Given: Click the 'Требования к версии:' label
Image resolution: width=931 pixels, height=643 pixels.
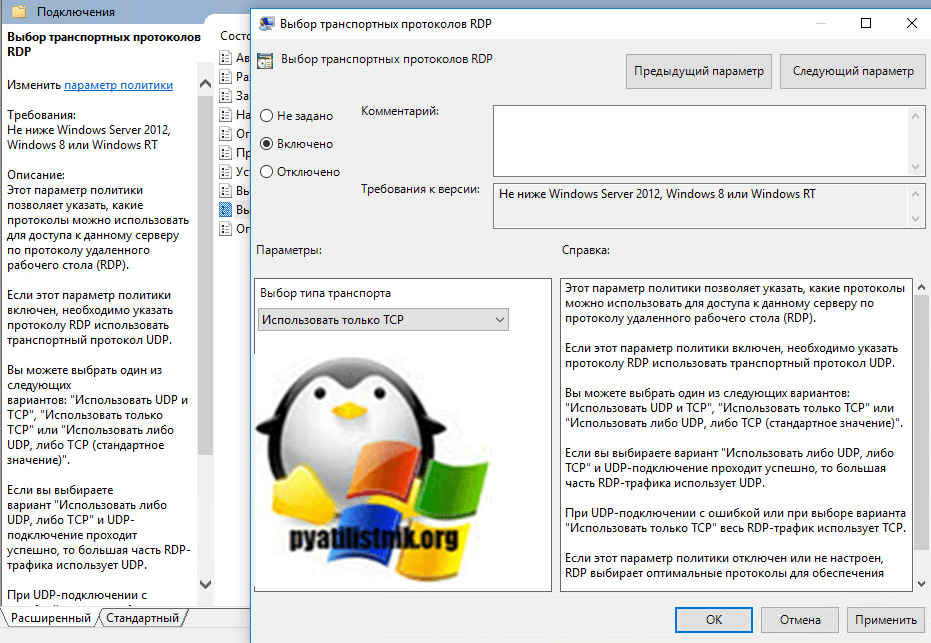Looking at the screenshot, I should (x=420, y=189).
